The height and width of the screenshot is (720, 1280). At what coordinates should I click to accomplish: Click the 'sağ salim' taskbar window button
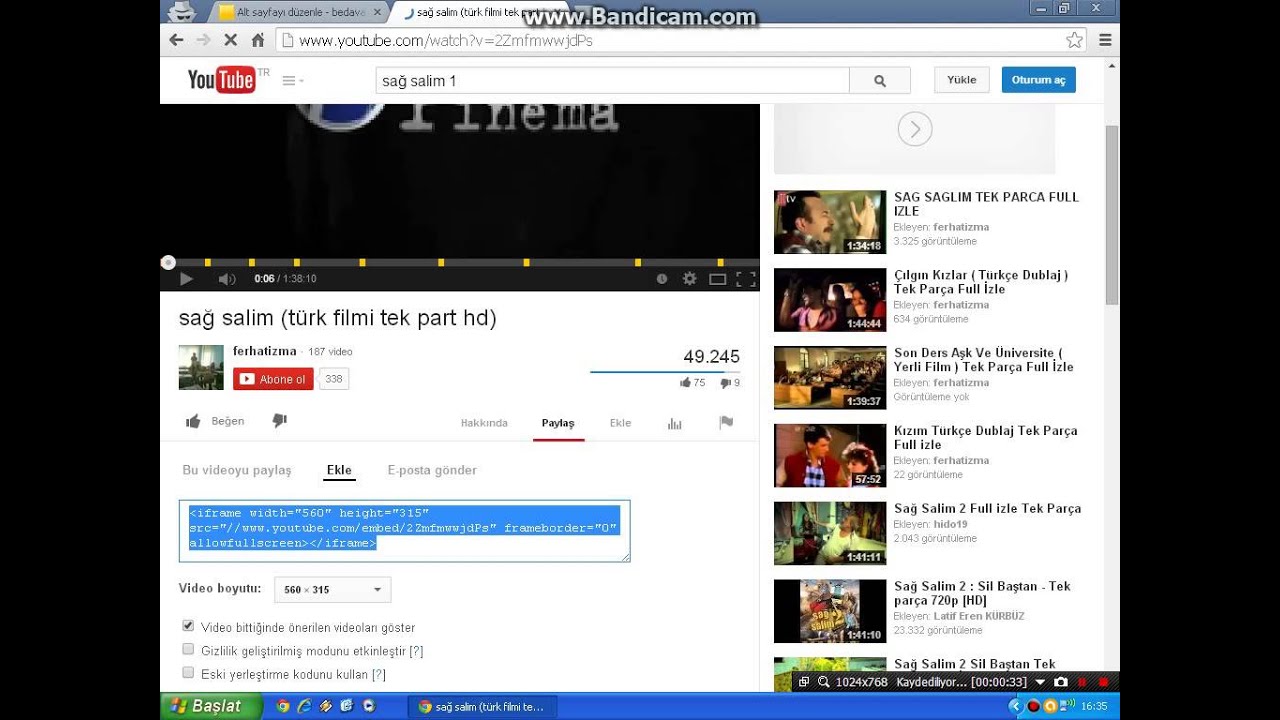click(480, 706)
